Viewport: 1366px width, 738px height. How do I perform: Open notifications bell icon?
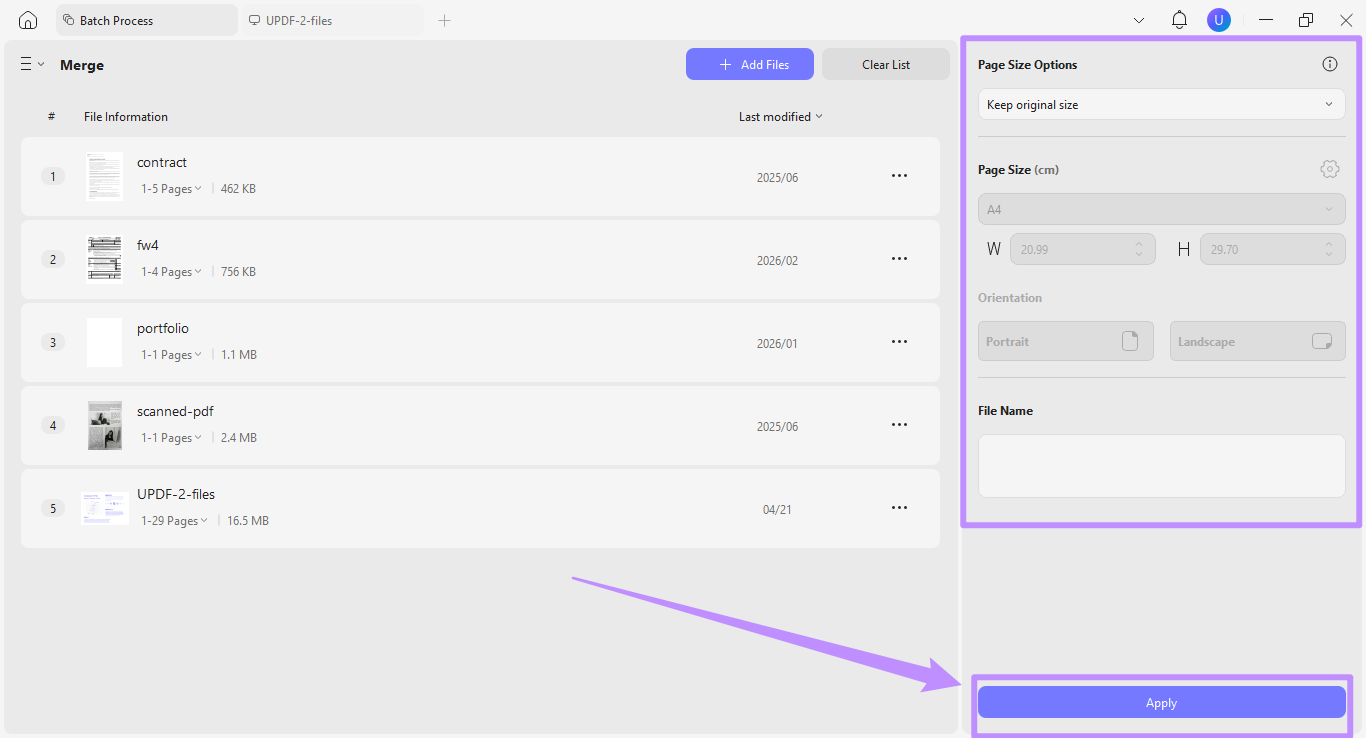1179,20
